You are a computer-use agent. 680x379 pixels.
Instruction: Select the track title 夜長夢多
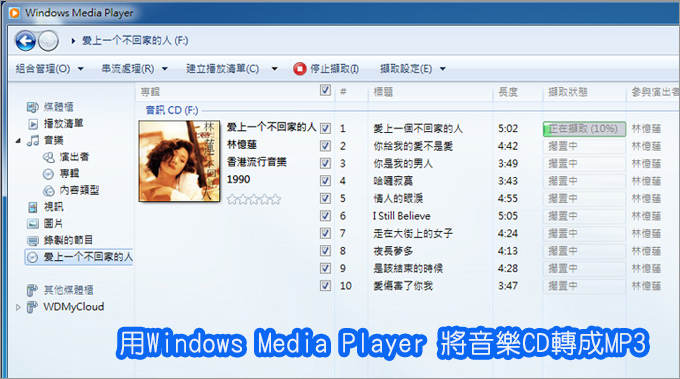pos(393,251)
